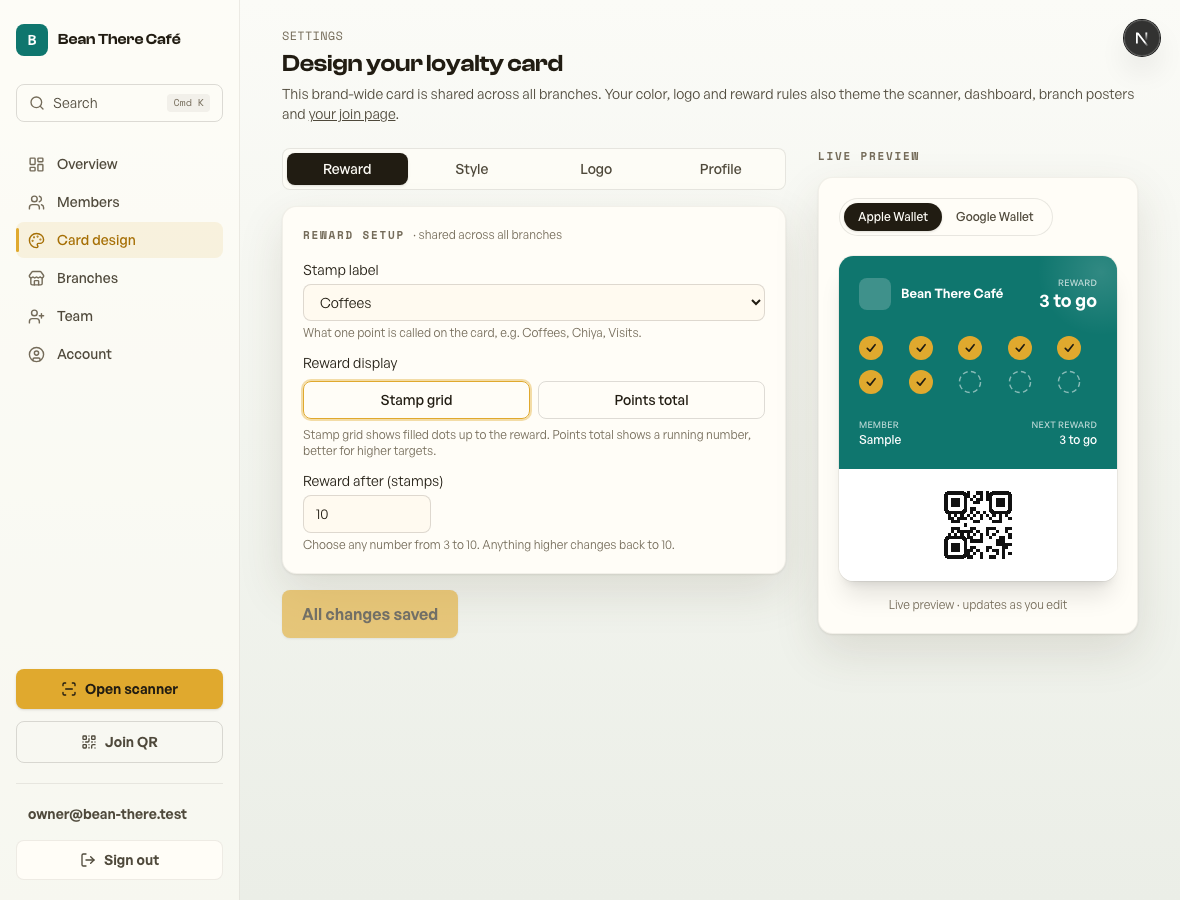The height and width of the screenshot is (900, 1180).
Task: Show the Apple Wallet preview
Action: [x=893, y=217]
